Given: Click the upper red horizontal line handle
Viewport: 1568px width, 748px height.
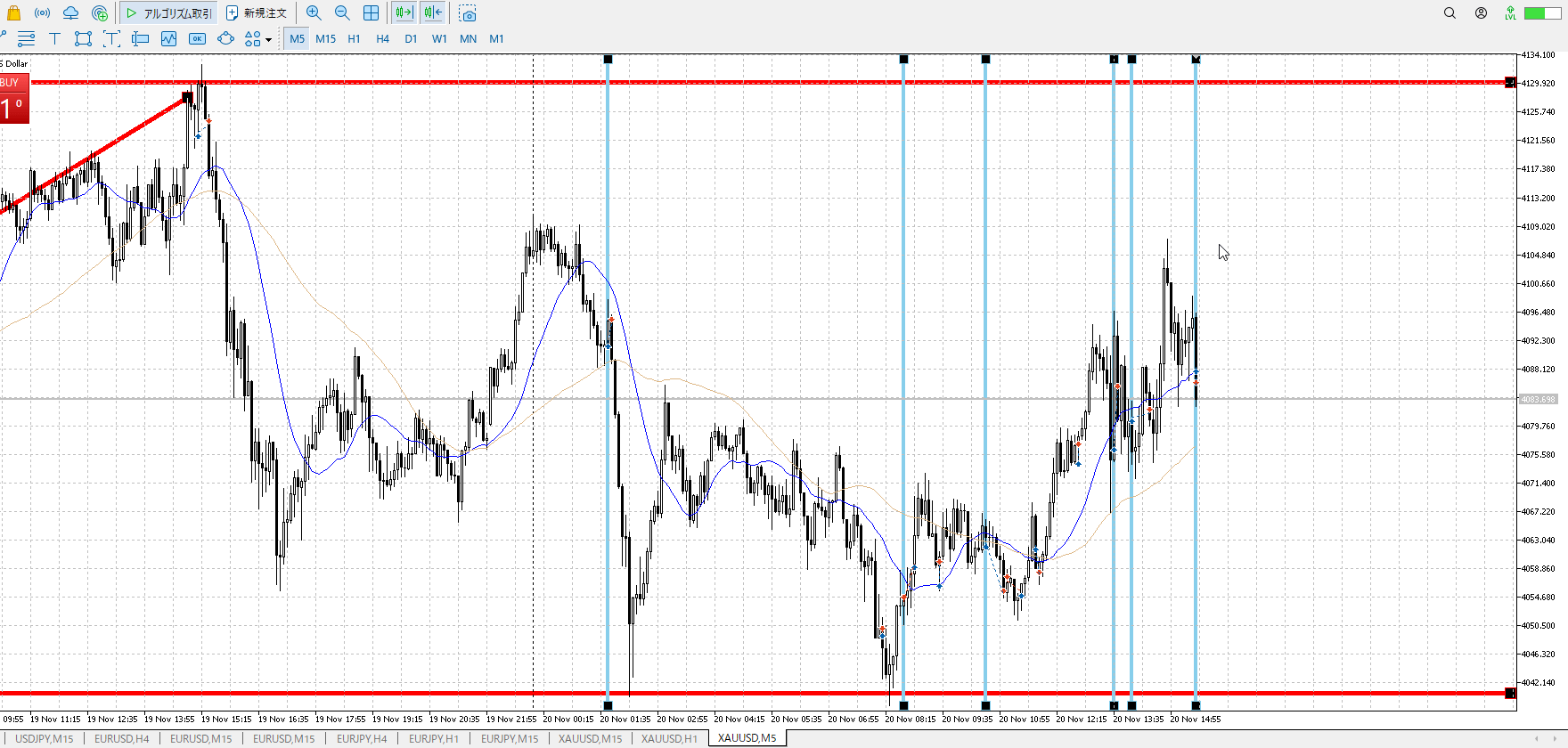Looking at the screenshot, I should coord(1509,83).
